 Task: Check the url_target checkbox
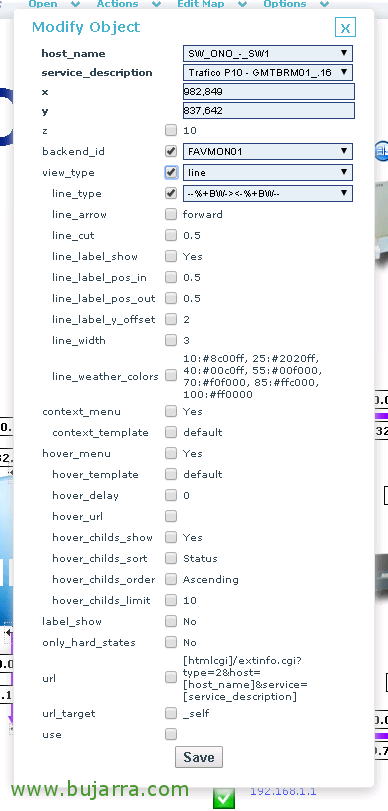point(171,713)
